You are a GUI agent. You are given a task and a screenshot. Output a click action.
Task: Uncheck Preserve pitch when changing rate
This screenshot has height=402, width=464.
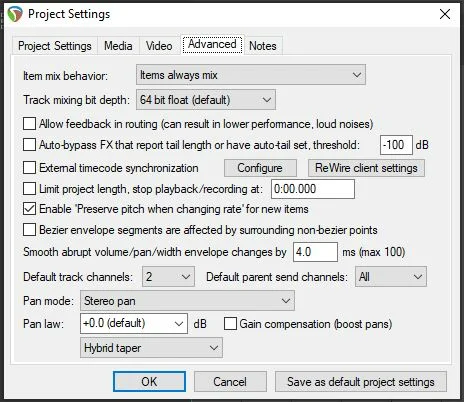[x=29, y=209]
